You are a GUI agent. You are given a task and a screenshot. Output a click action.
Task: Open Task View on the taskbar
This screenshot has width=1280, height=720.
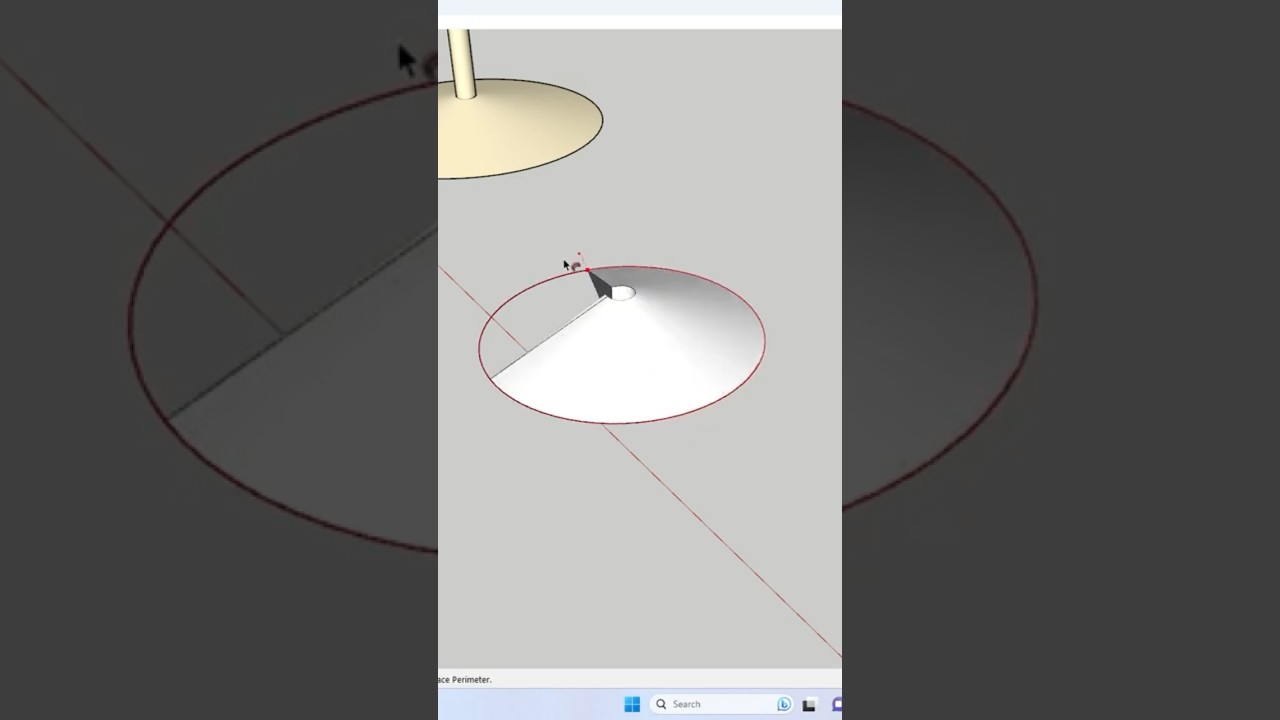click(809, 704)
